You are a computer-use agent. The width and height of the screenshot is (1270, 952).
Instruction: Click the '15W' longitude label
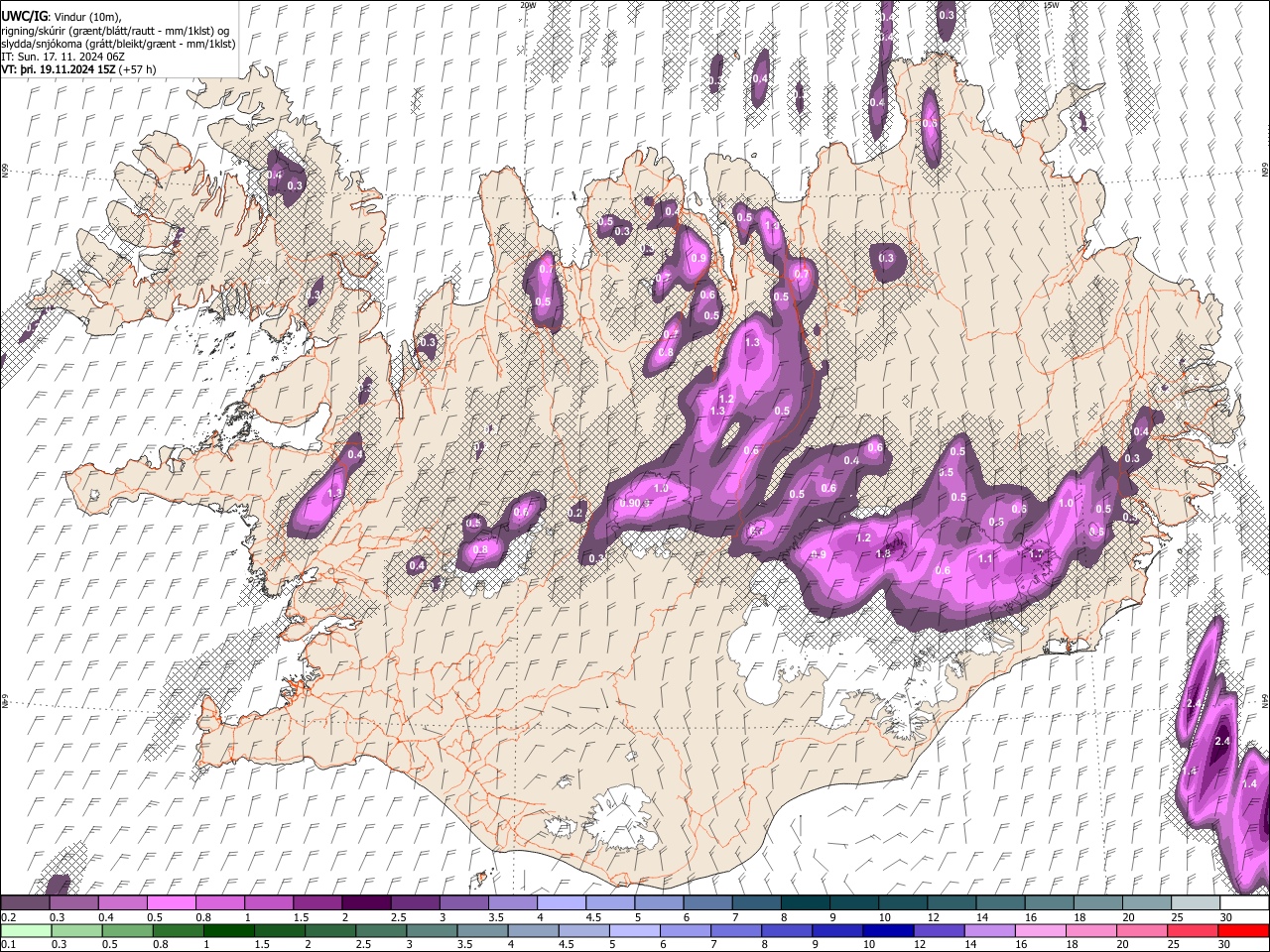tap(1051, 5)
